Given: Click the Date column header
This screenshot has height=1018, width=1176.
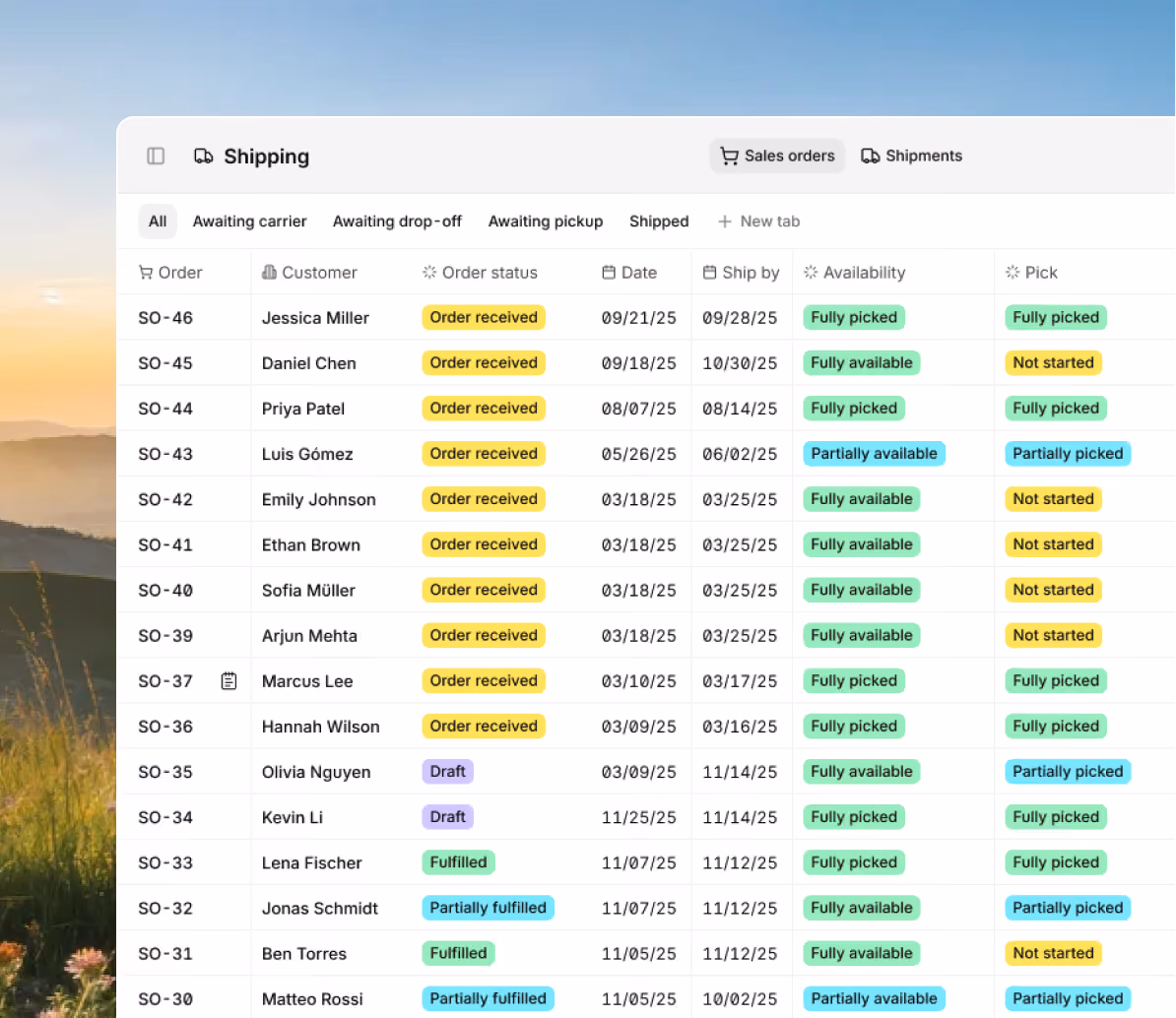Looking at the screenshot, I should point(629,272).
